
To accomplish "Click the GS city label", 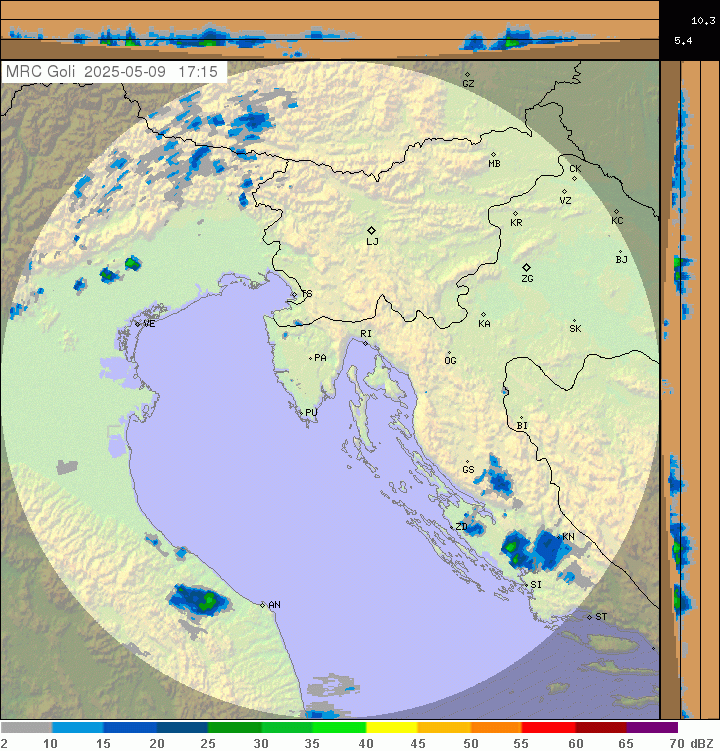I will tap(468, 470).
